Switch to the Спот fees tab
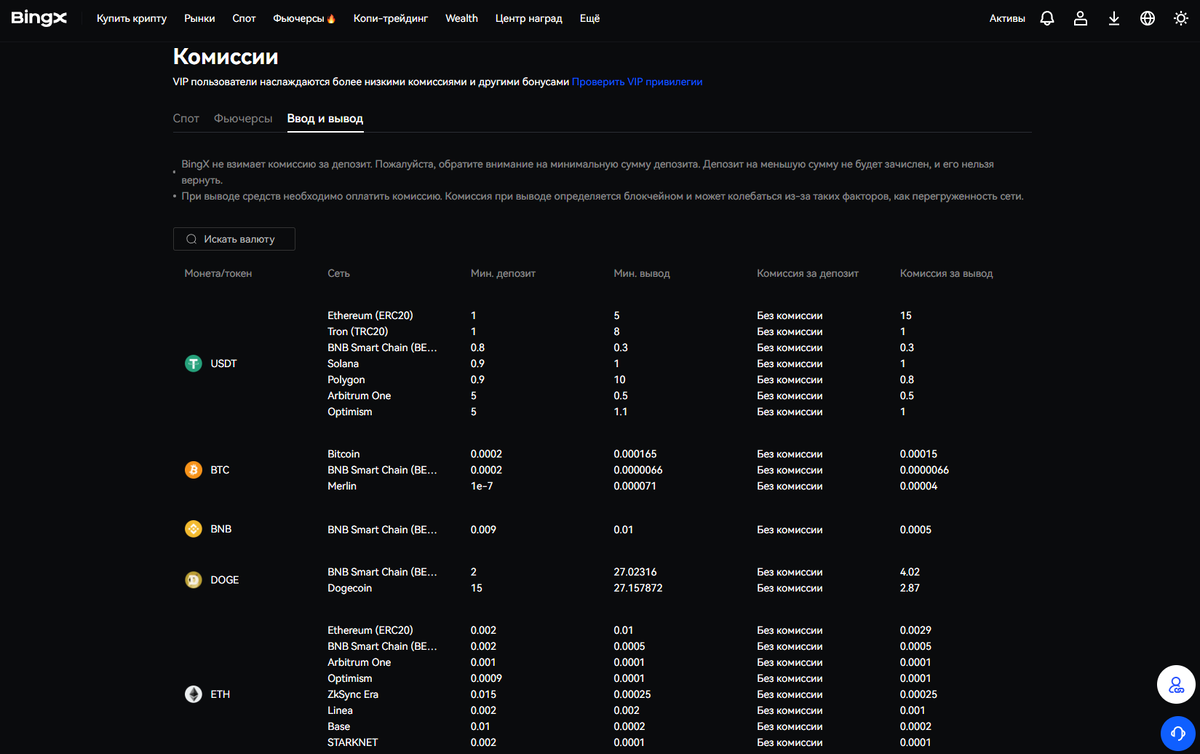The height and width of the screenshot is (754, 1200). tap(186, 118)
